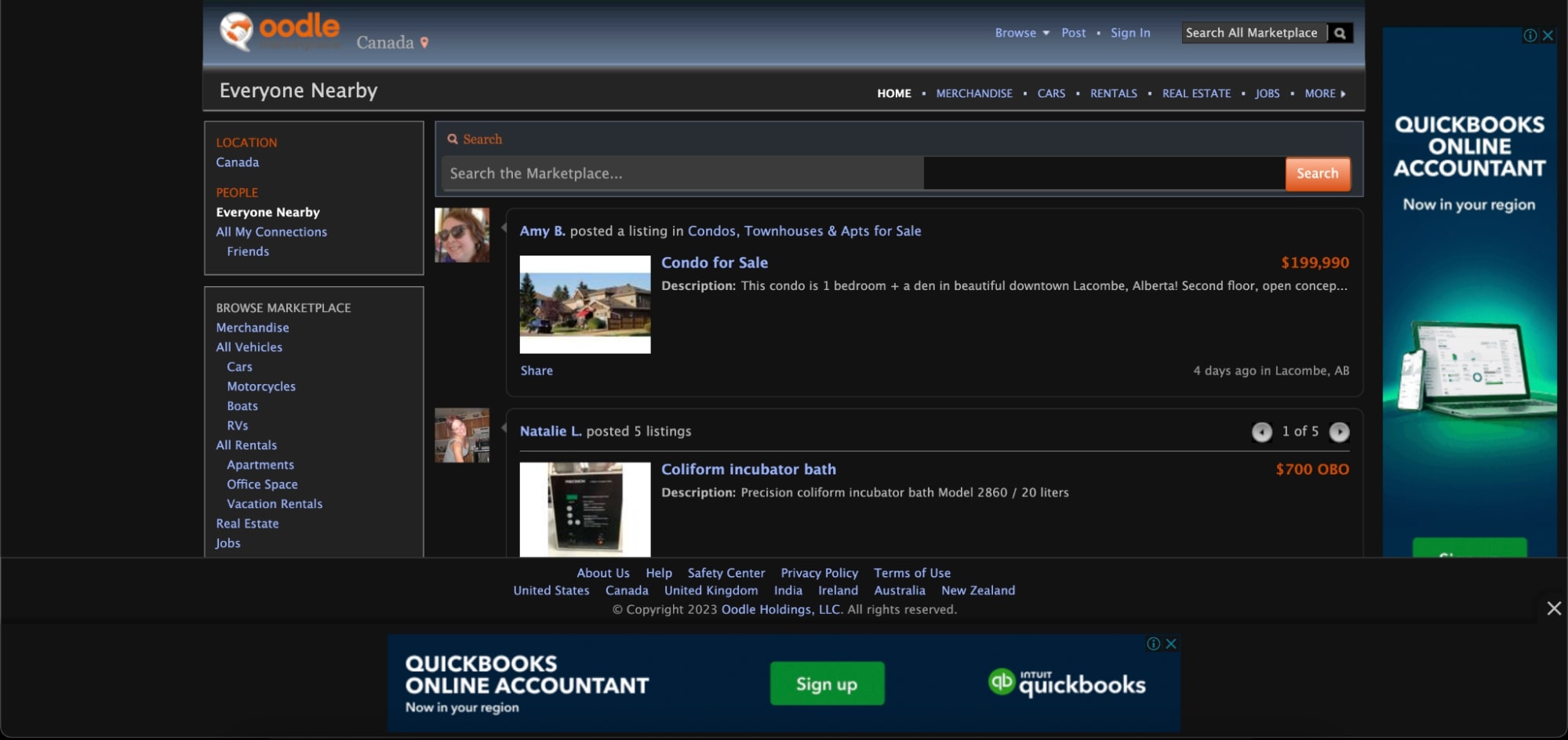Screen dimensions: 1568x740
Task: Open Amy B. profile name link
Action: tap(542, 231)
